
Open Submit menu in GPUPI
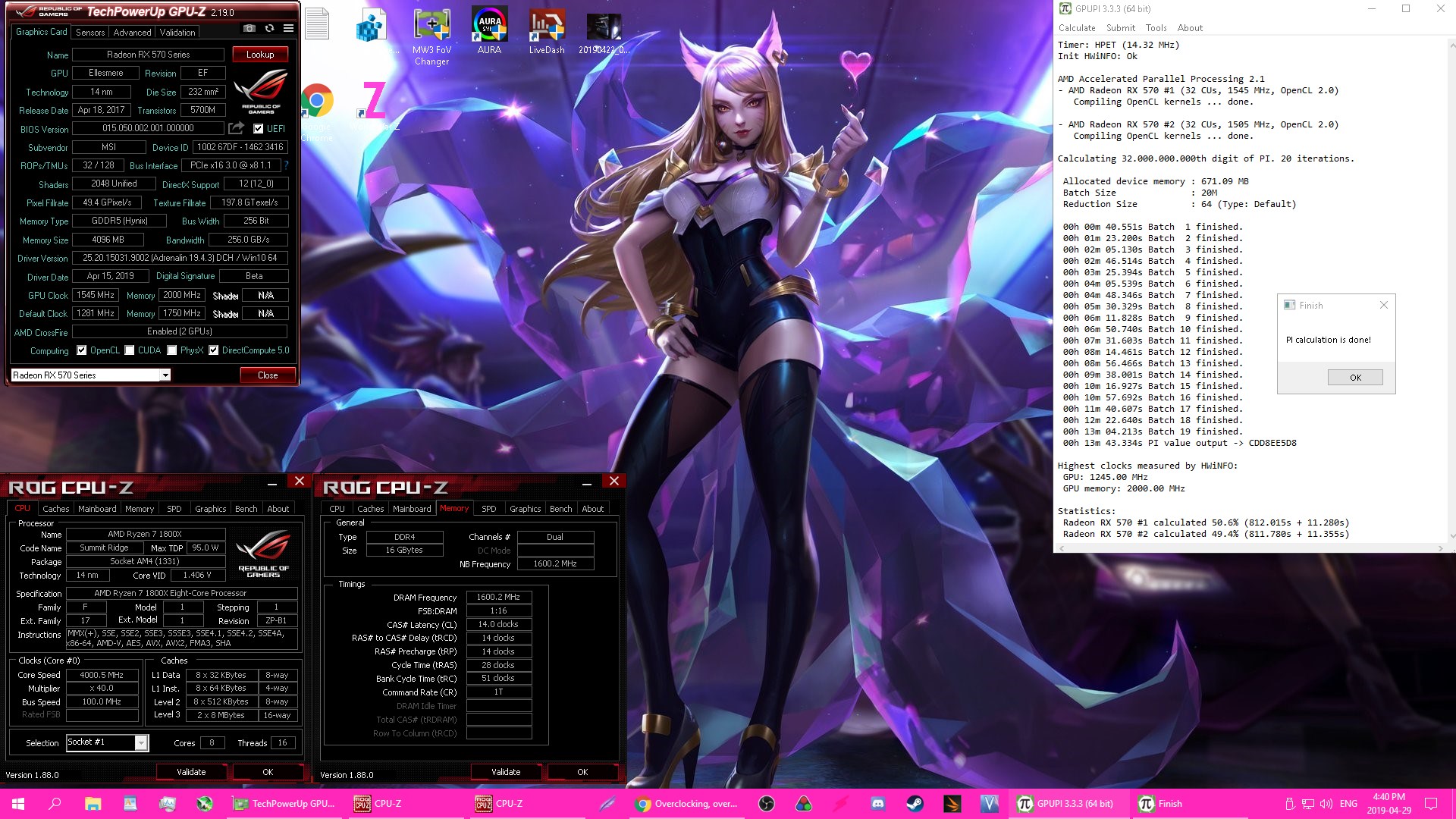click(1121, 28)
